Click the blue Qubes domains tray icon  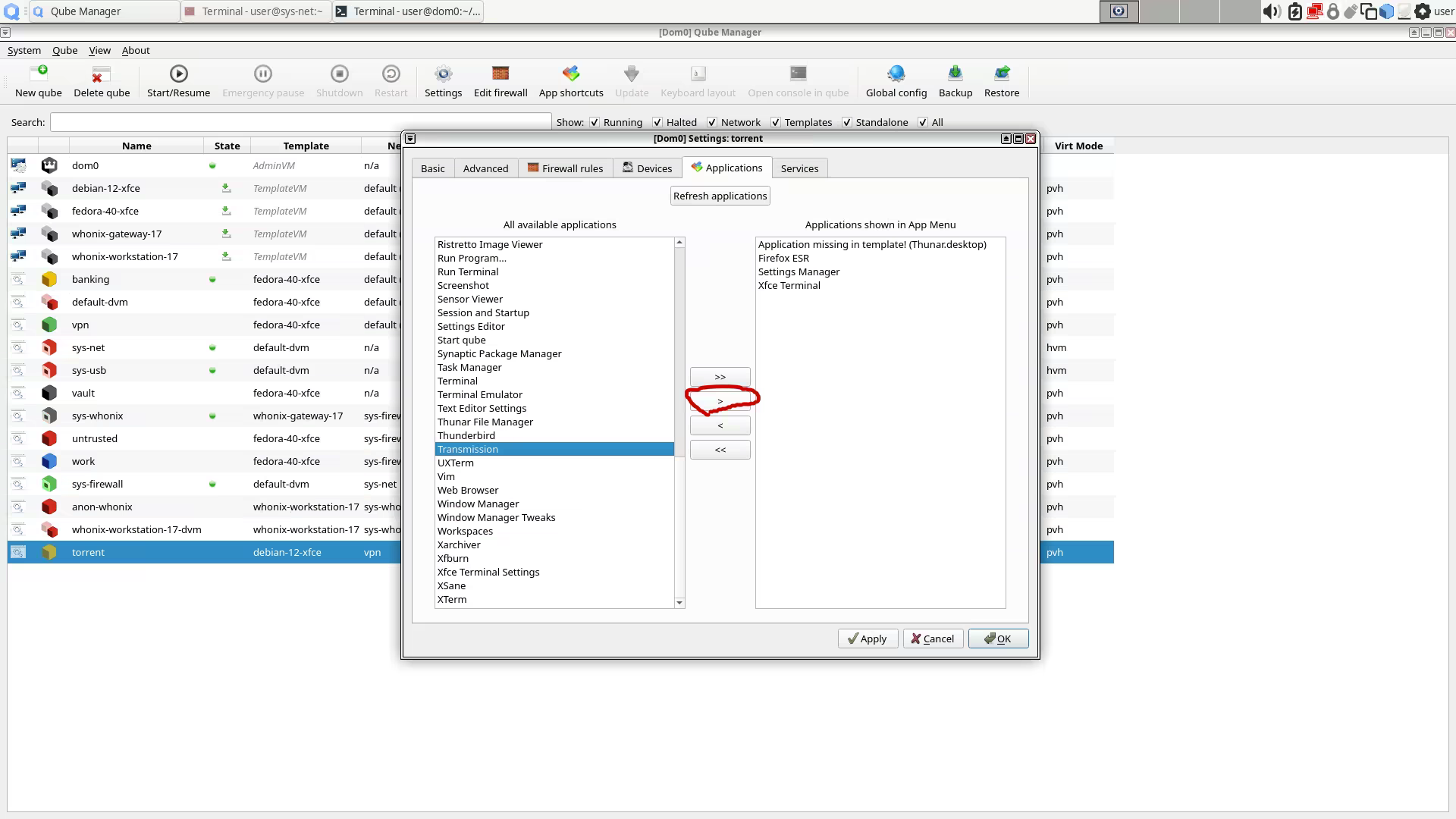click(1386, 11)
